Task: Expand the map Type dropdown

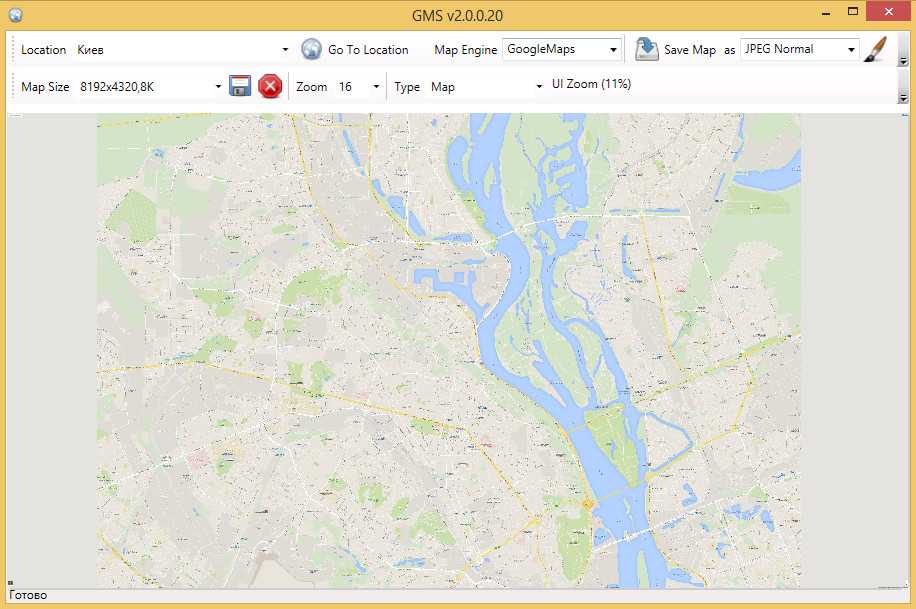Action: pyautogui.click(x=539, y=86)
